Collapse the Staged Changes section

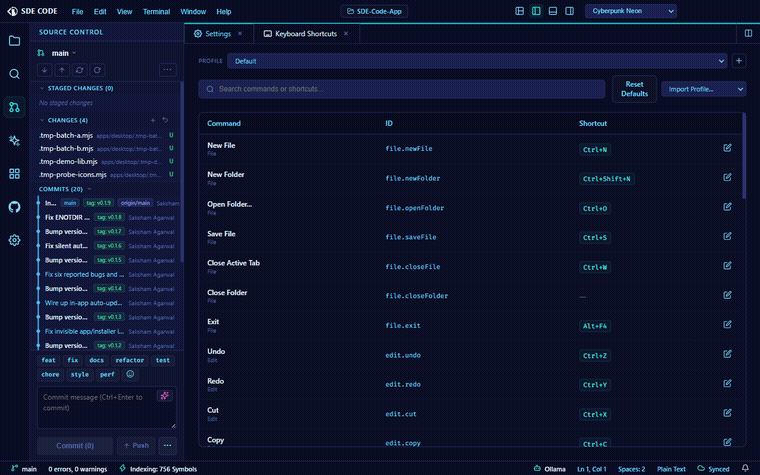pos(76,88)
